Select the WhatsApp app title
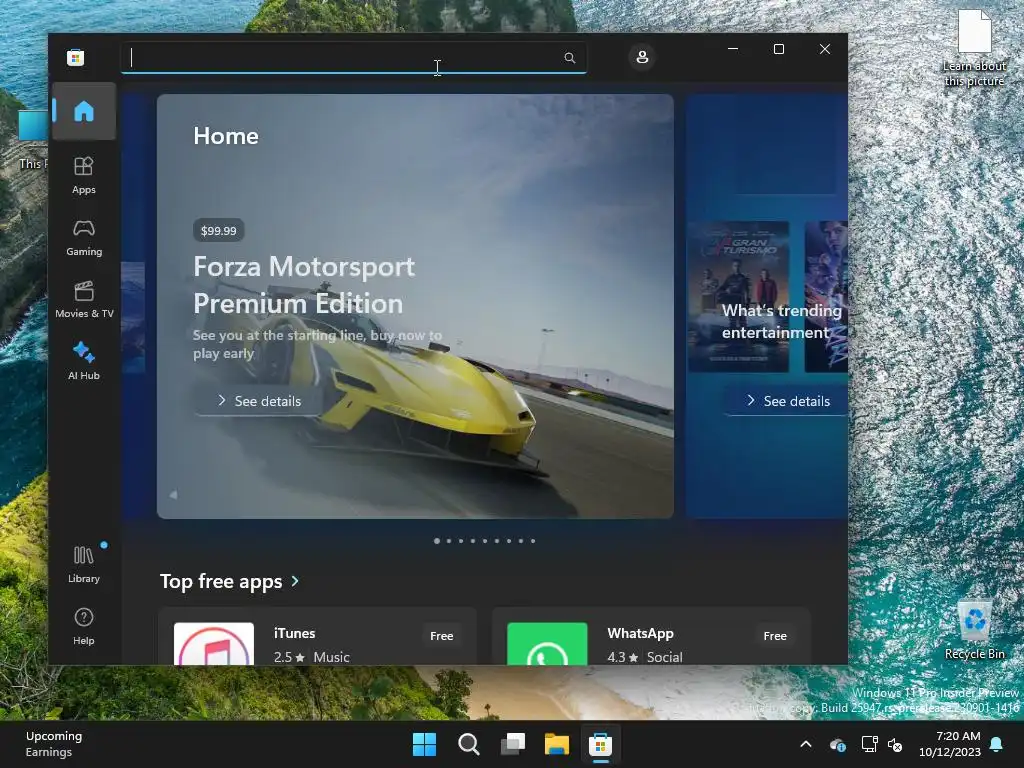Image resolution: width=1024 pixels, height=768 pixels. (640, 633)
